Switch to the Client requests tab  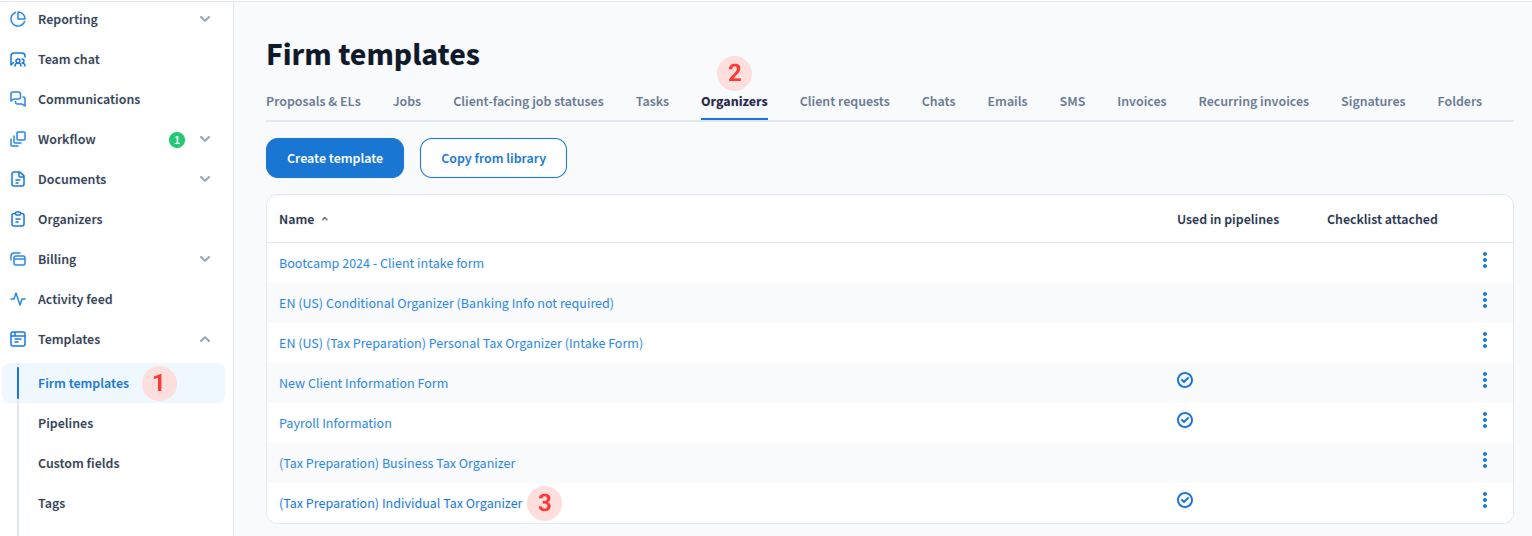tap(844, 101)
